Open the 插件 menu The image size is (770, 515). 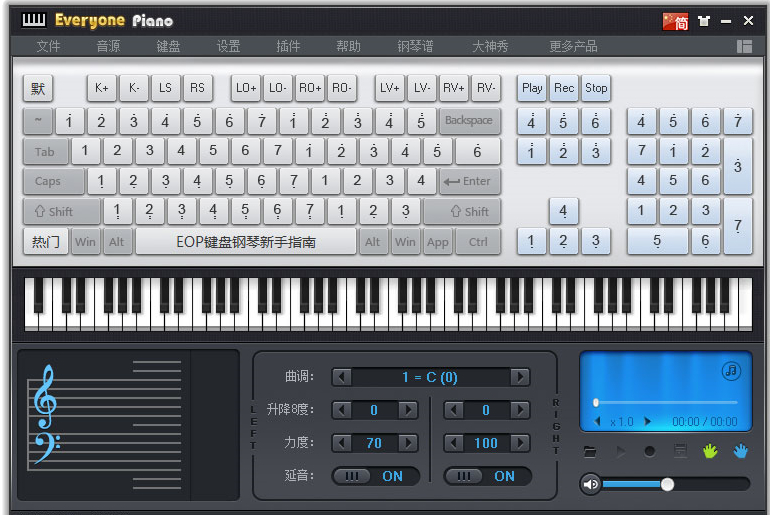coord(288,46)
